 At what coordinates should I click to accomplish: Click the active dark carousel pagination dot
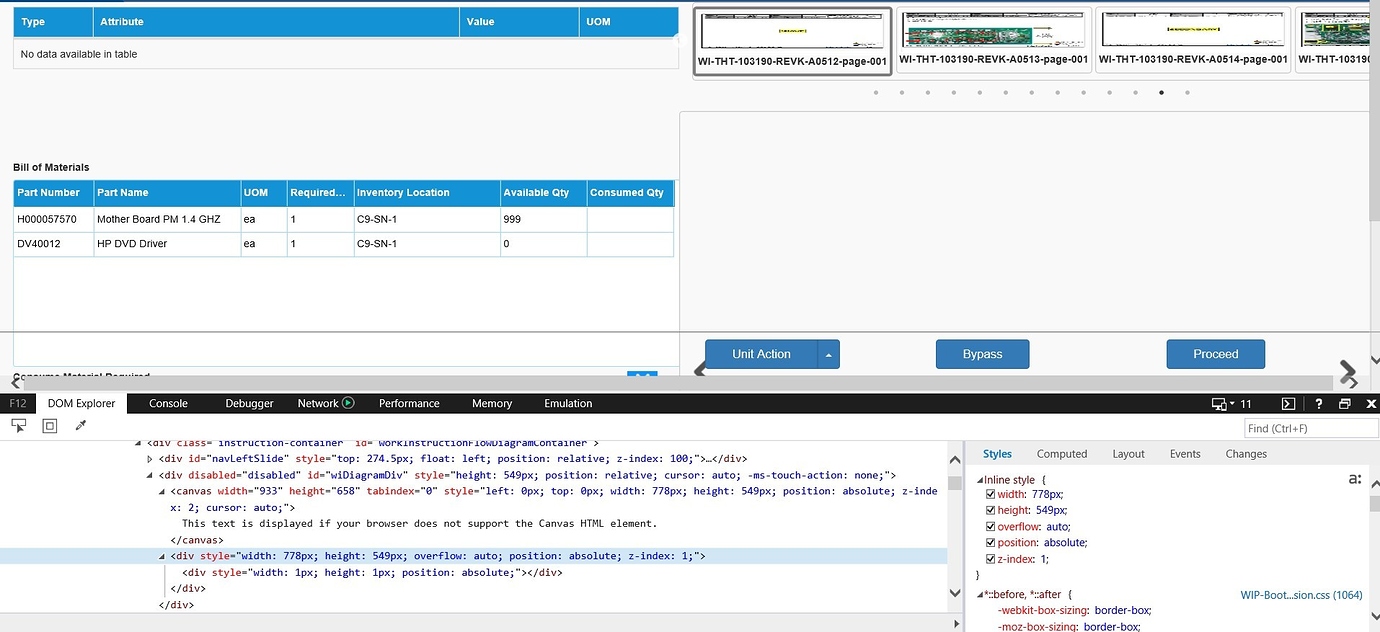[x=1161, y=93]
